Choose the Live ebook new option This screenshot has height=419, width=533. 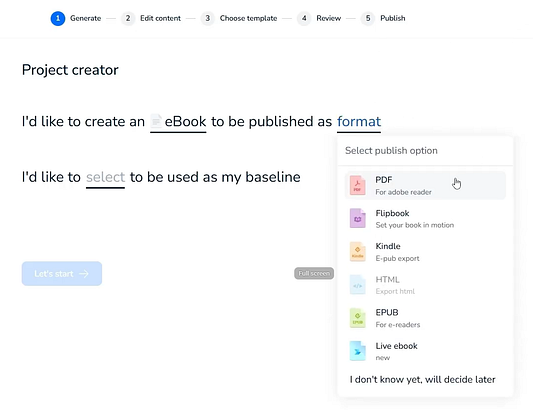coord(425,351)
